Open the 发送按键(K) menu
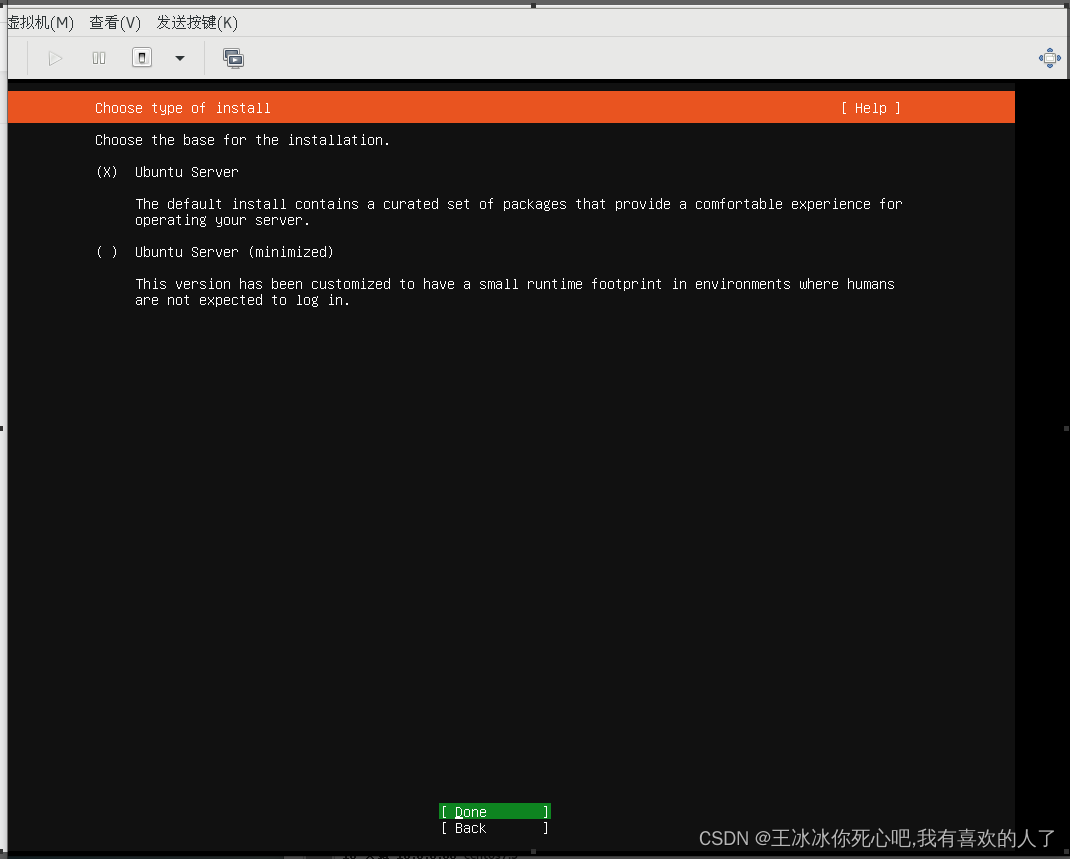1070x859 pixels. (x=197, y=23)
